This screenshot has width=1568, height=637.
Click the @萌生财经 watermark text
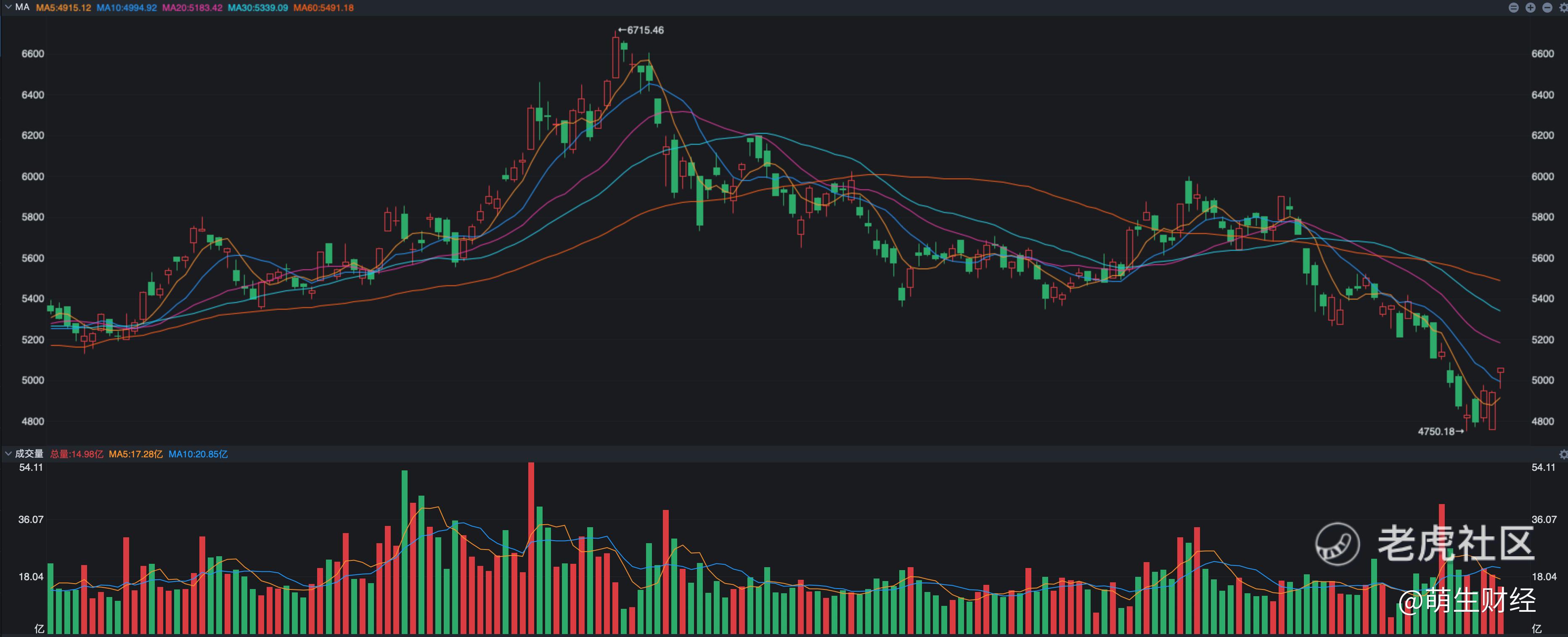tap(1467, 600)
